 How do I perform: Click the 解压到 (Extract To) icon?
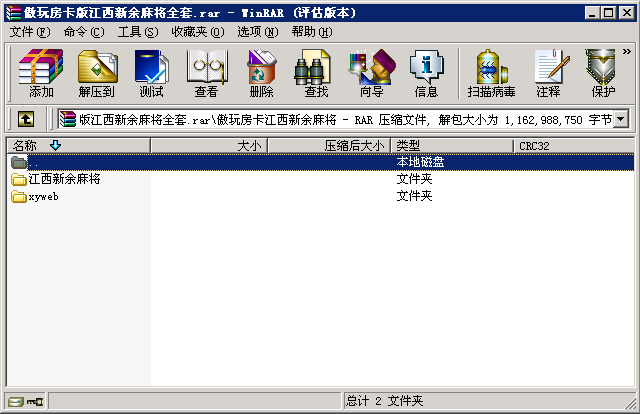97,73
